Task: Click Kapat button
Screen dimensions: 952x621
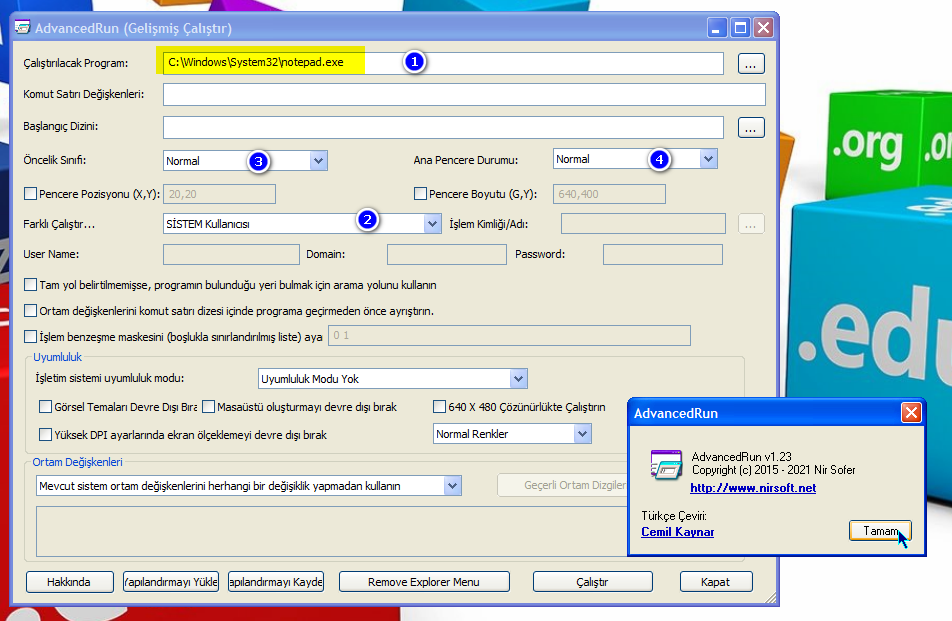Action: [716, 582]
